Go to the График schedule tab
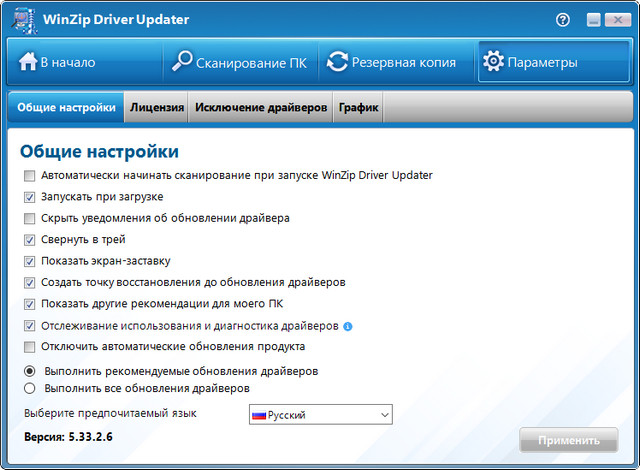This screenshot has width=640, height=470. [x=358, y=108]
